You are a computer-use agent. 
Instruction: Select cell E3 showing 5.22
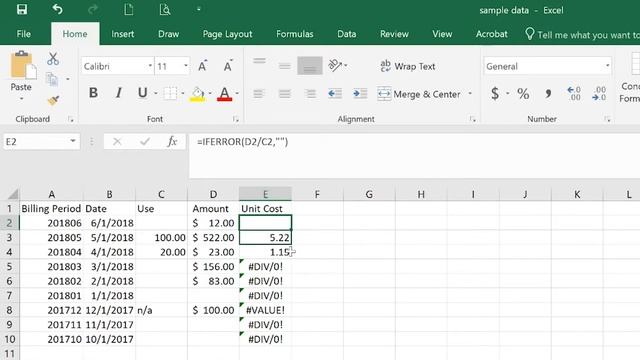click(x=265, y=238)
